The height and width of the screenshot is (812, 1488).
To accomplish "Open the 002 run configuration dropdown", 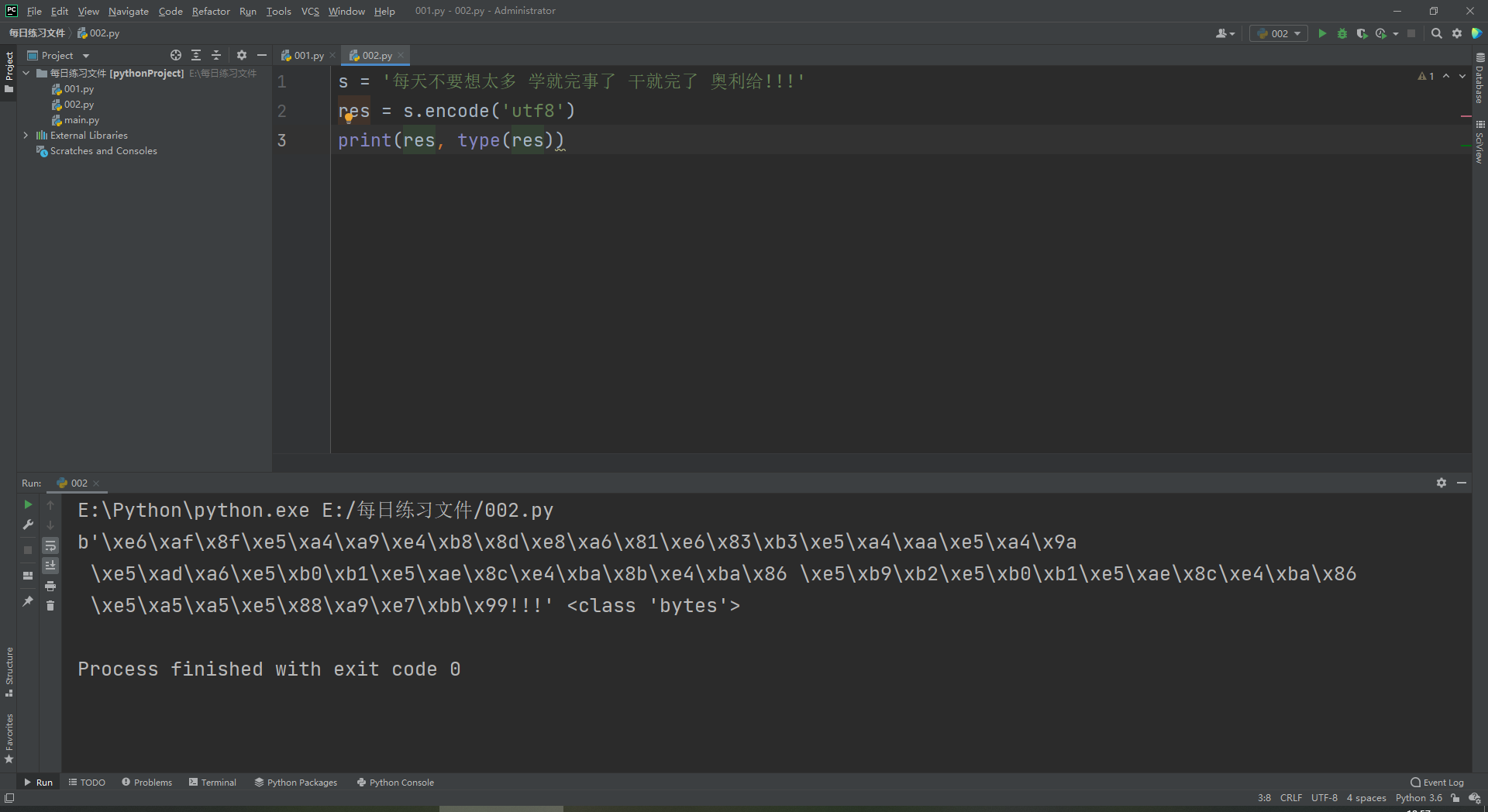I will (x=1279, y=33).
